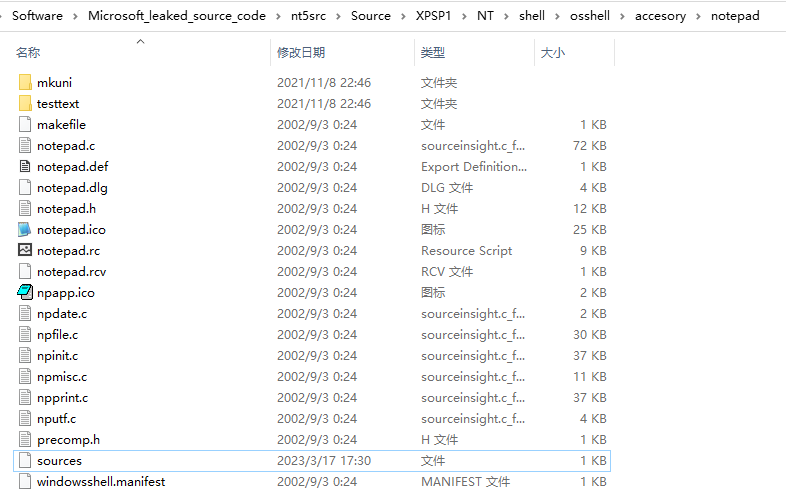Image resolution: width=786 pixels, height=500 pixels.
Task: Click the nputf.c file icon
Action: (25, 419)
